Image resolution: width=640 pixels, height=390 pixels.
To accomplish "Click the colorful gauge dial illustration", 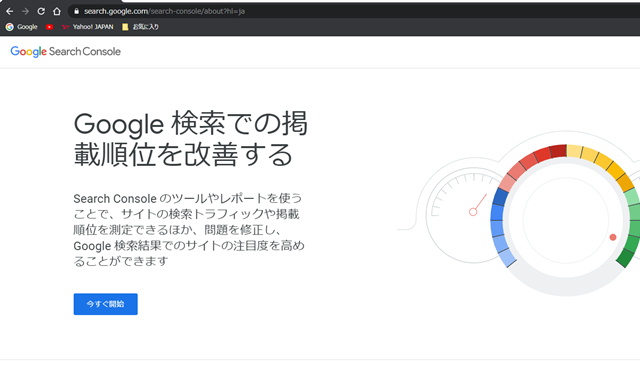I will tap(565, 219).
